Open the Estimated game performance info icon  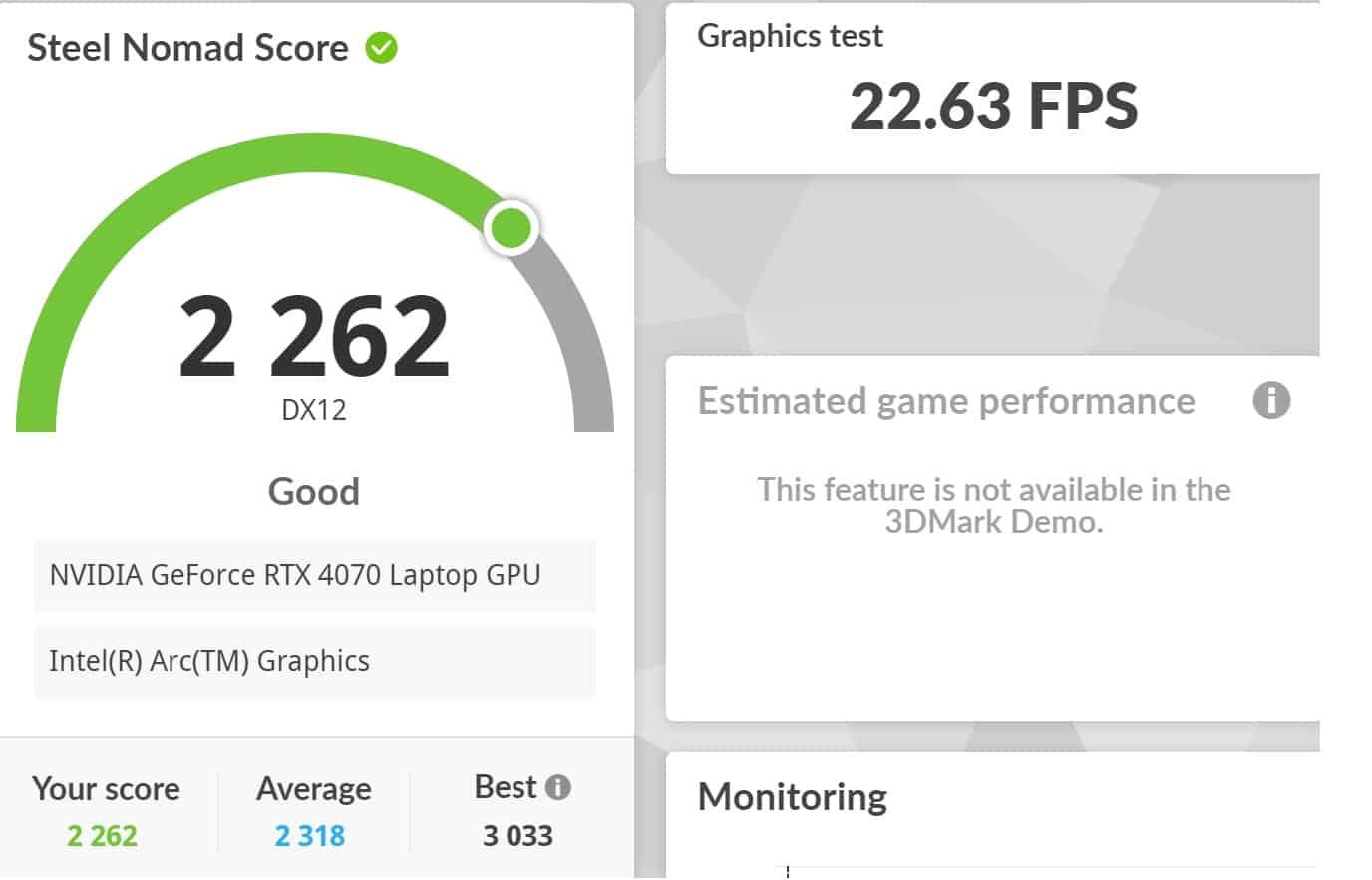1270,401
